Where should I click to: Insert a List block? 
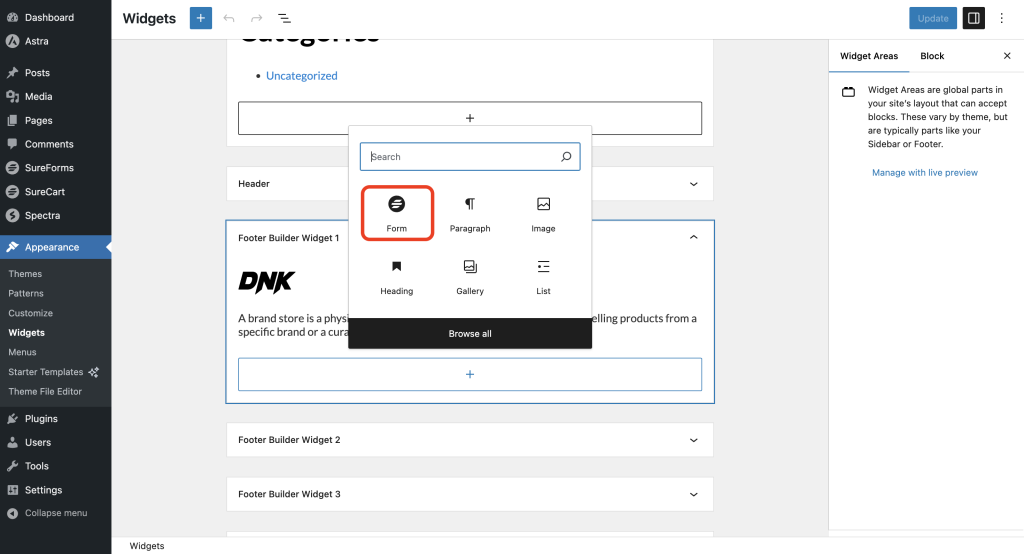[x=543, y=276]
